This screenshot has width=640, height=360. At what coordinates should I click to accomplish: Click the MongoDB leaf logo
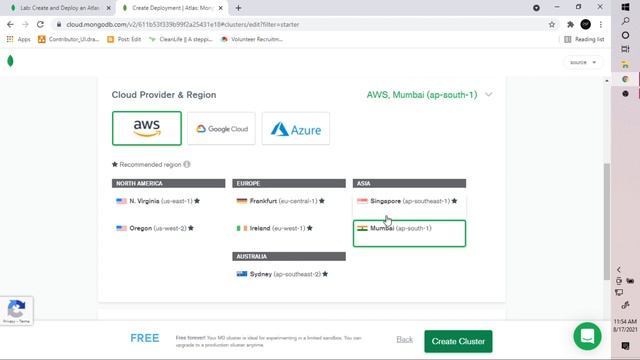pyautogui.click(x=10, y=61)
